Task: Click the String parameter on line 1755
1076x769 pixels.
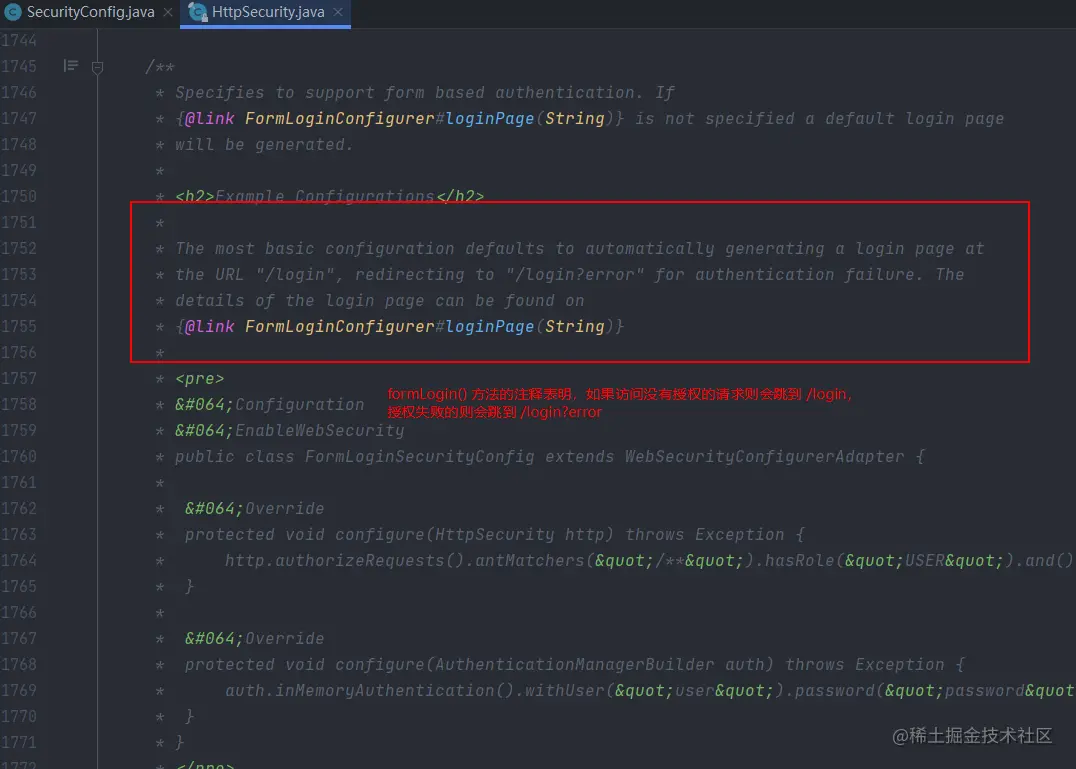Action: [x=575, y=327]
